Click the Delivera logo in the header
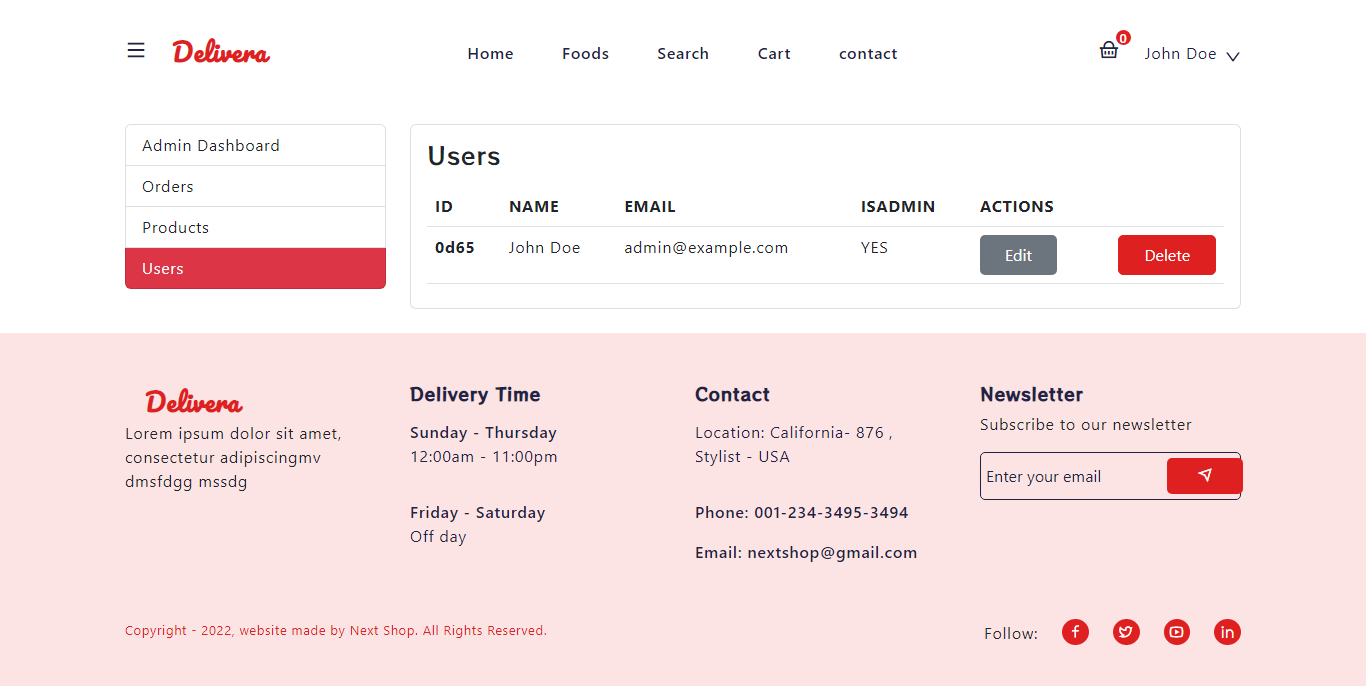Viewport: 1366px width, 686px height. 220,52
